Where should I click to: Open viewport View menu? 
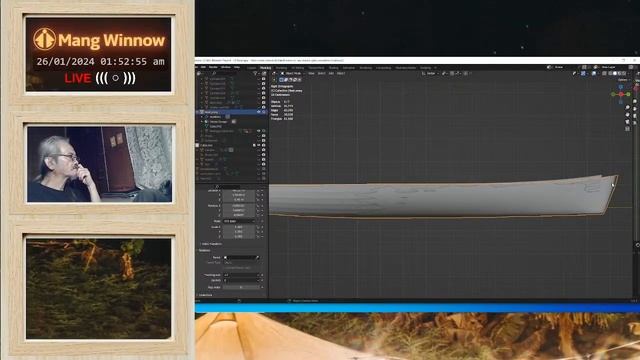click(311, 73)
